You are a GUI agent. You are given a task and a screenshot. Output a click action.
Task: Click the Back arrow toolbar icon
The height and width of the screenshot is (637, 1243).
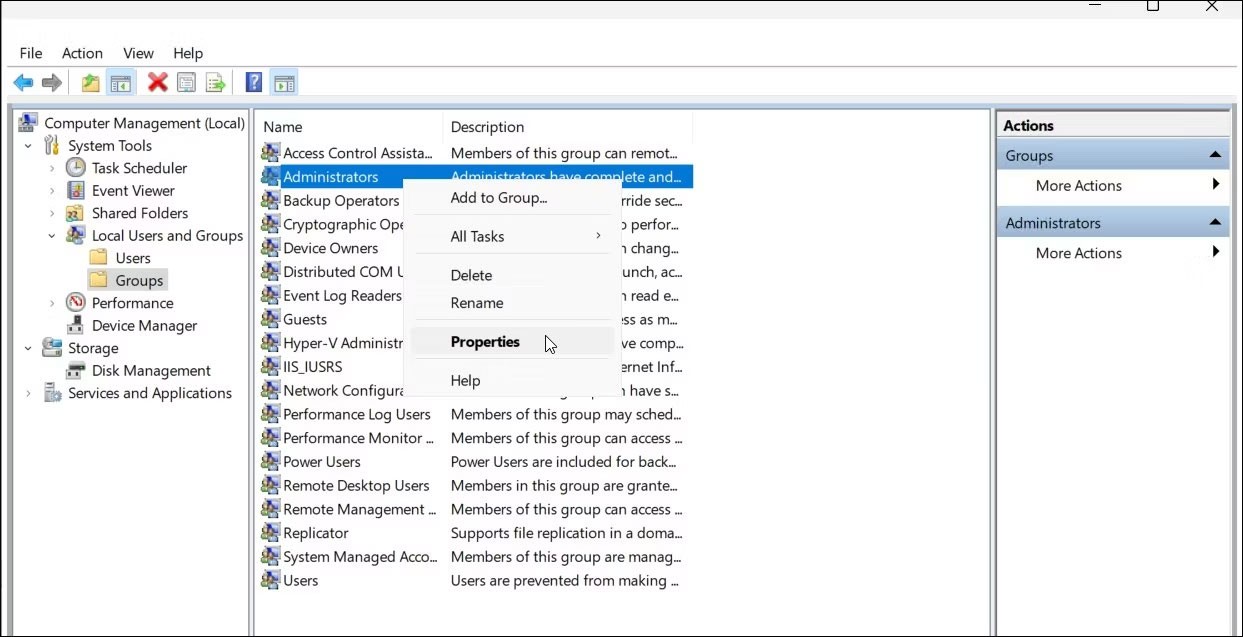pyautogui.click(x=23, y=83)
